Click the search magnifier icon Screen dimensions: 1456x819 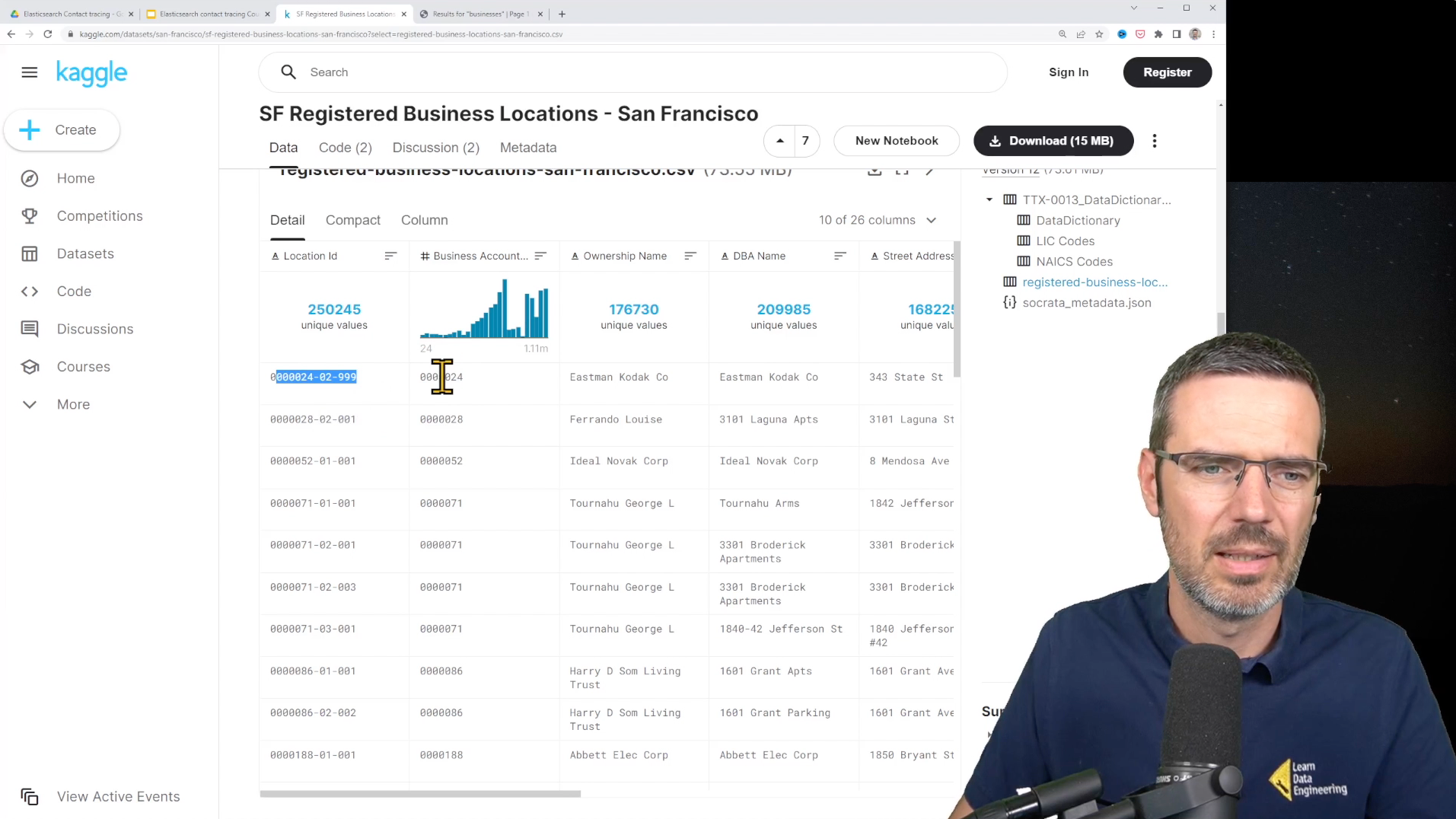pos(288,72)
